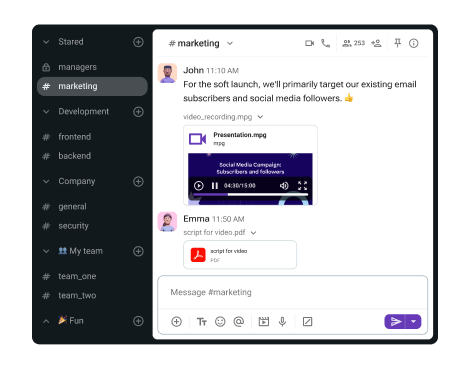Collapse the Development section chevron
The height and width of the screenshot is (369, 470).
pos(46,112)
